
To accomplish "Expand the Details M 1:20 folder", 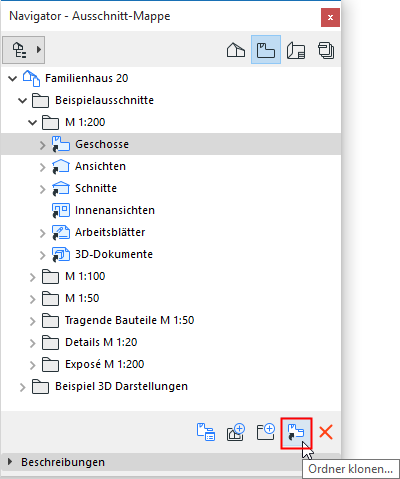I will click(32, 343).
